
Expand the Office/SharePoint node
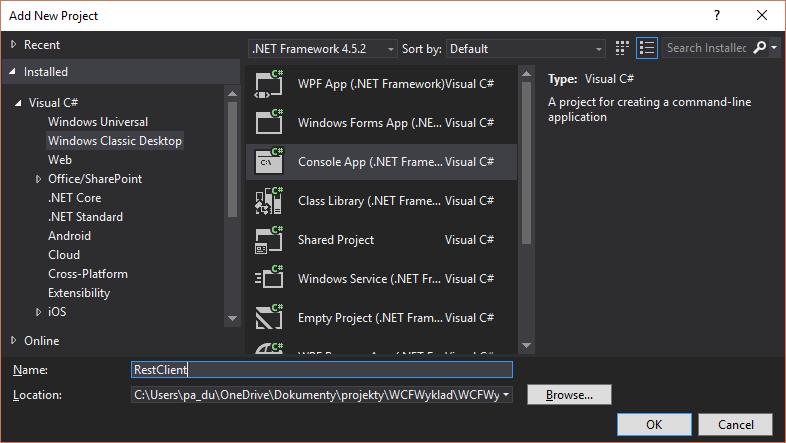point(38,179)
